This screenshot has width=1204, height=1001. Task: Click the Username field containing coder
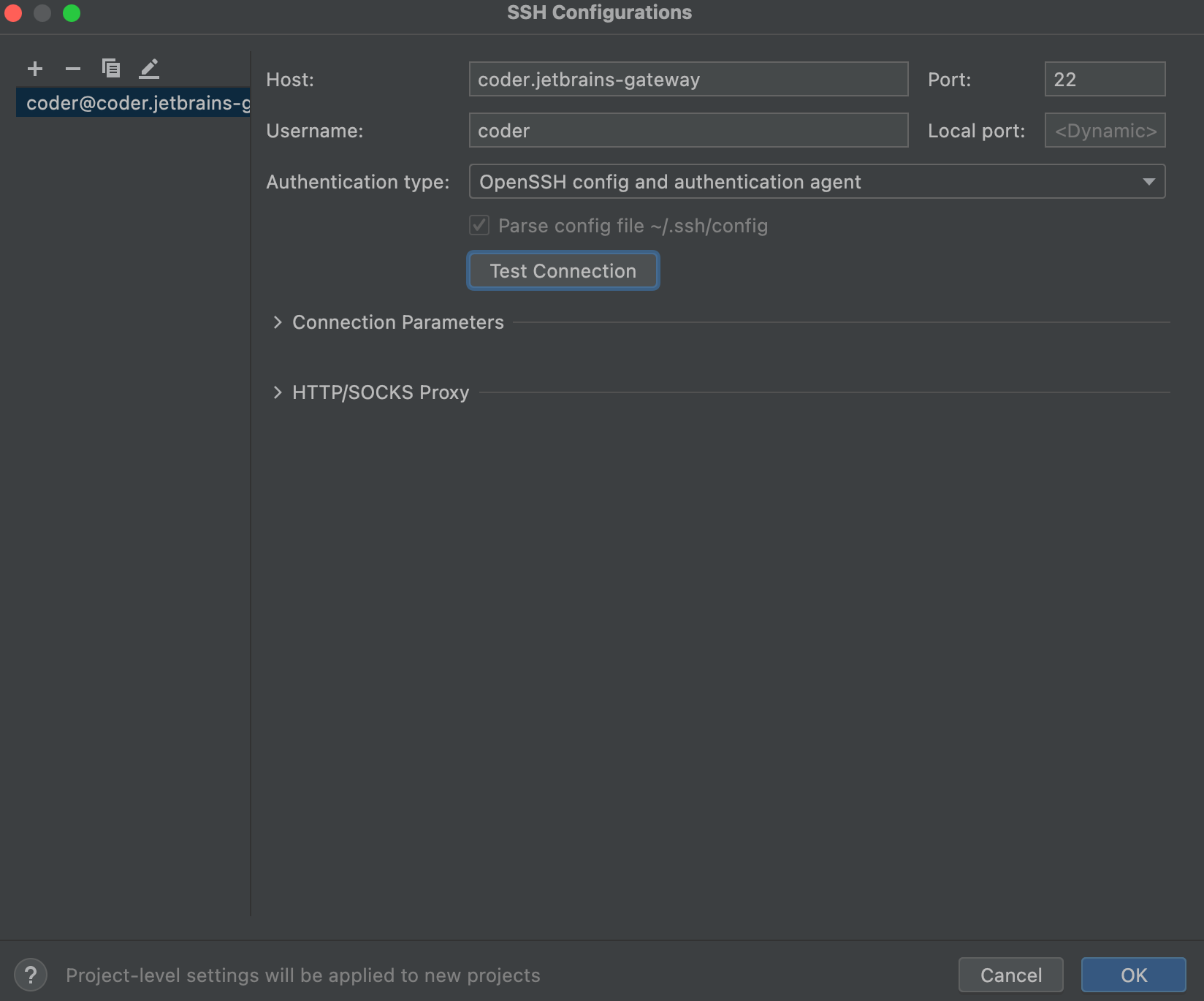(687, 130)
